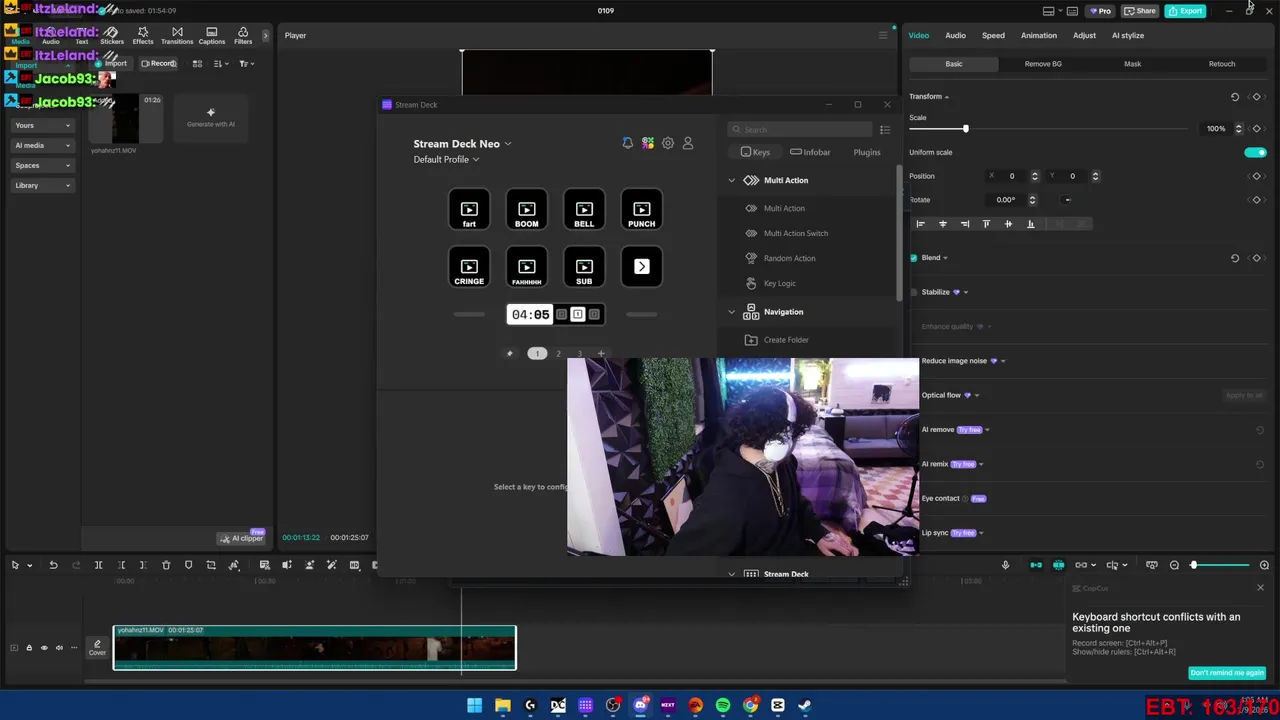Select the CRINGE key in Stream Deck

click(469, 267)
